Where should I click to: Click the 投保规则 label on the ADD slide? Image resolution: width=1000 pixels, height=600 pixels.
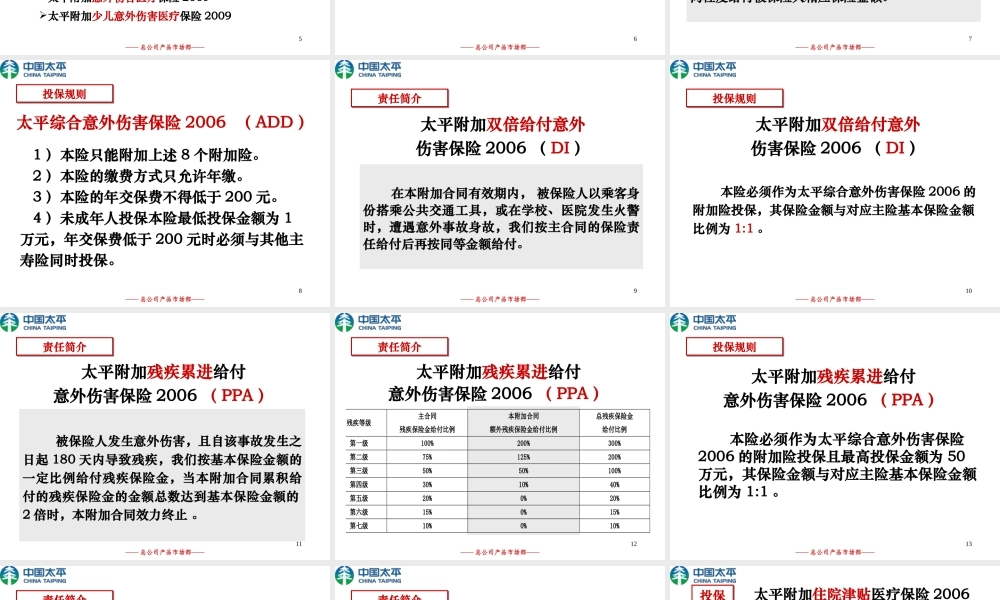pyautogui.click(x=64, y=94)
